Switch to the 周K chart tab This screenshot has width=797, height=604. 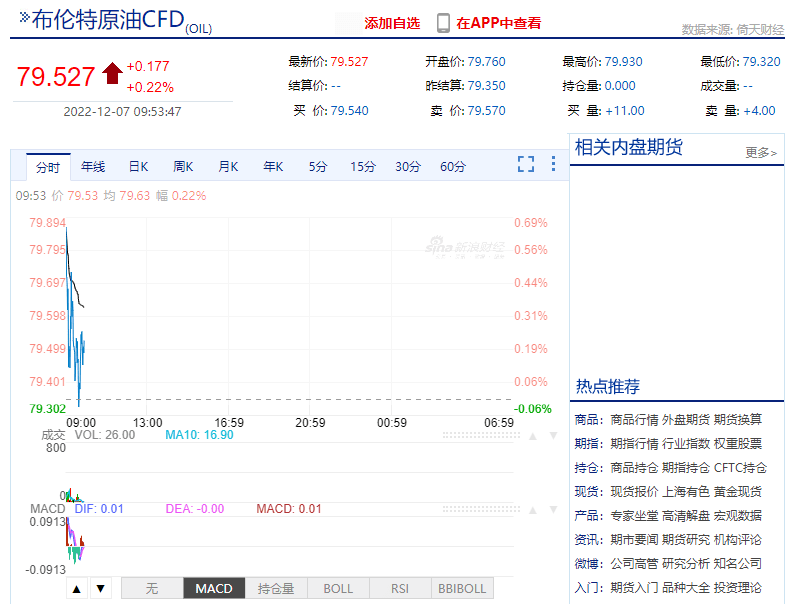click(x=183, y=167)
